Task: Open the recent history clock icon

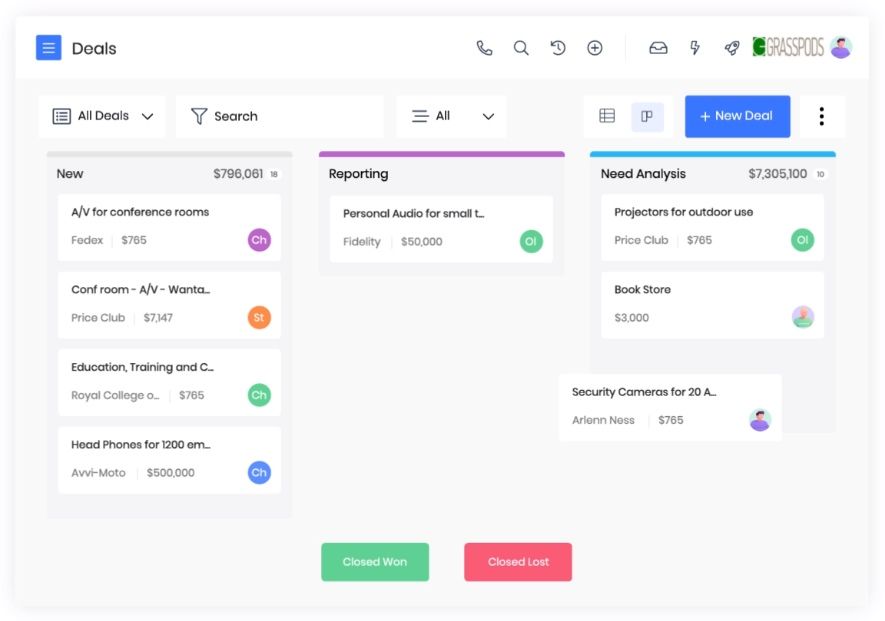Action: coord(558,48)
